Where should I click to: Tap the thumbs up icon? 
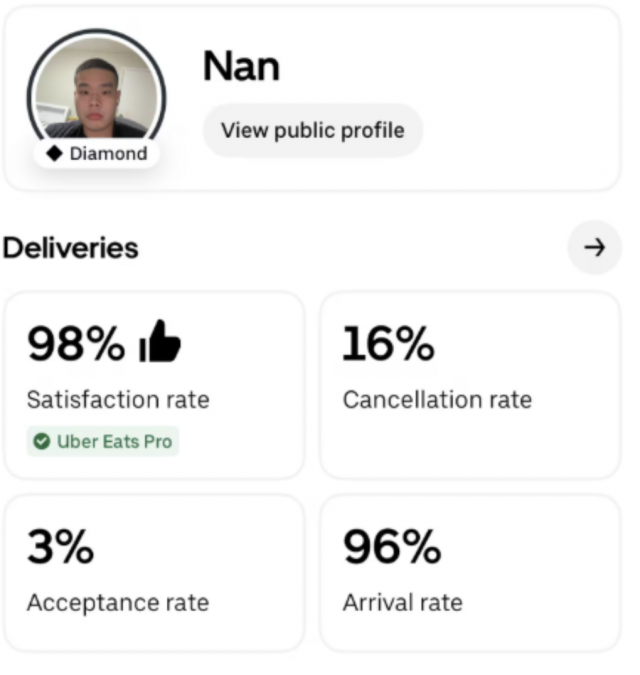[160, 343]
